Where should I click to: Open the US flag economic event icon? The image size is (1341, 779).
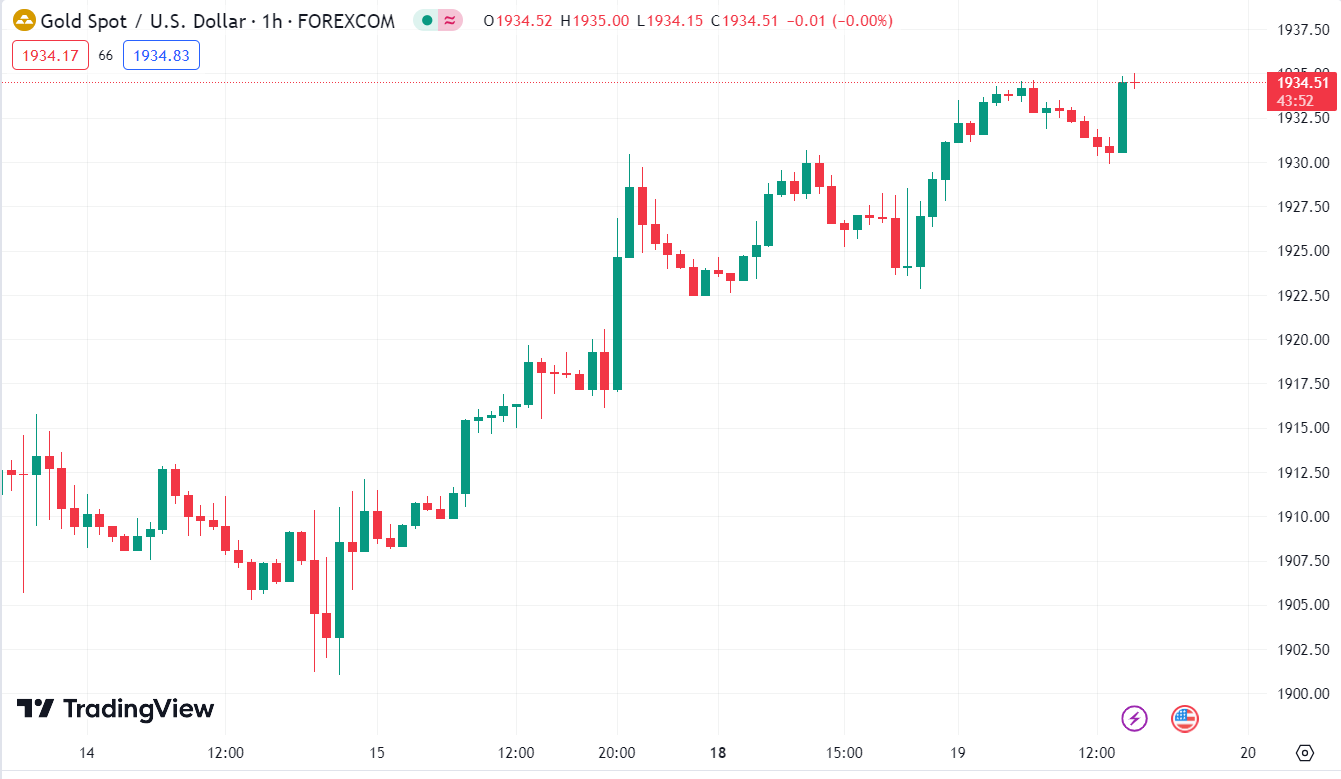tap(1184, 718)
